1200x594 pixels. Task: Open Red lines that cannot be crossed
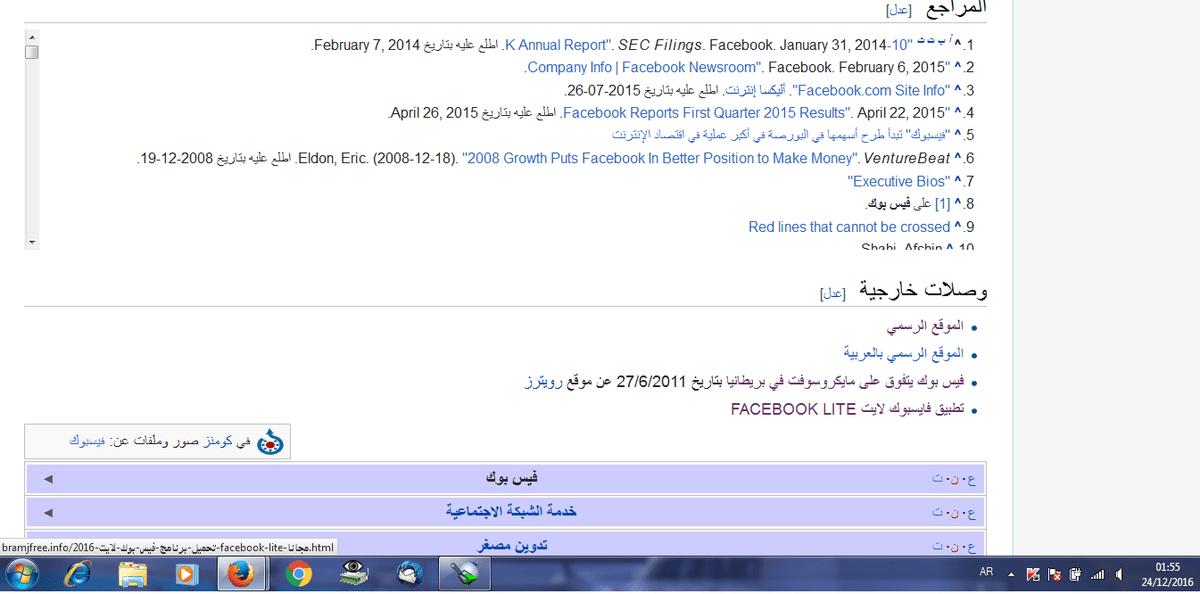pos(849,227)
